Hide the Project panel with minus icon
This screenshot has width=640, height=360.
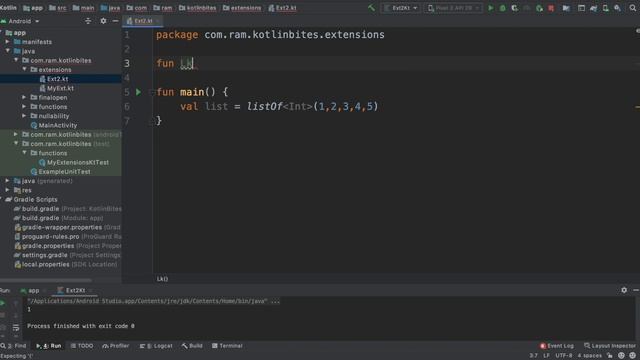(116, 21)
